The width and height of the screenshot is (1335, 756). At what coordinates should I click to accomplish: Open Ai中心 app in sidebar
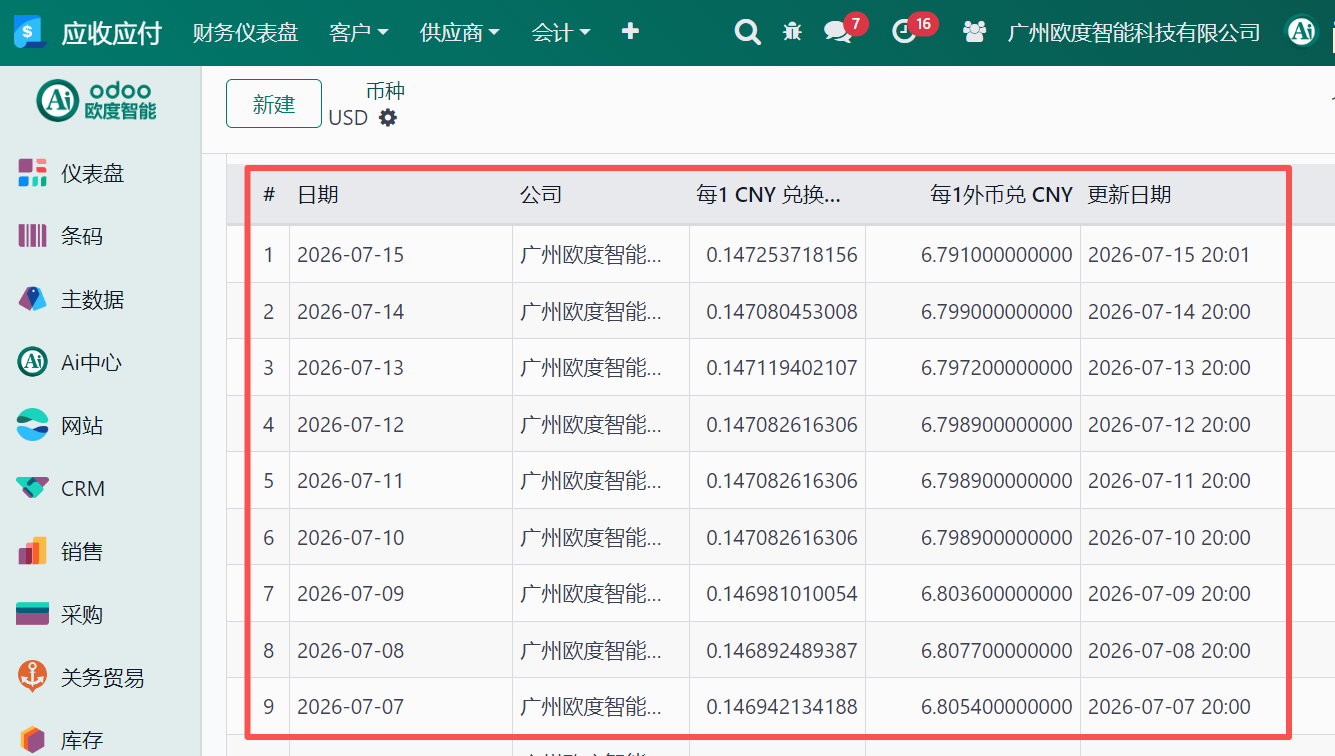click(91, 362)
